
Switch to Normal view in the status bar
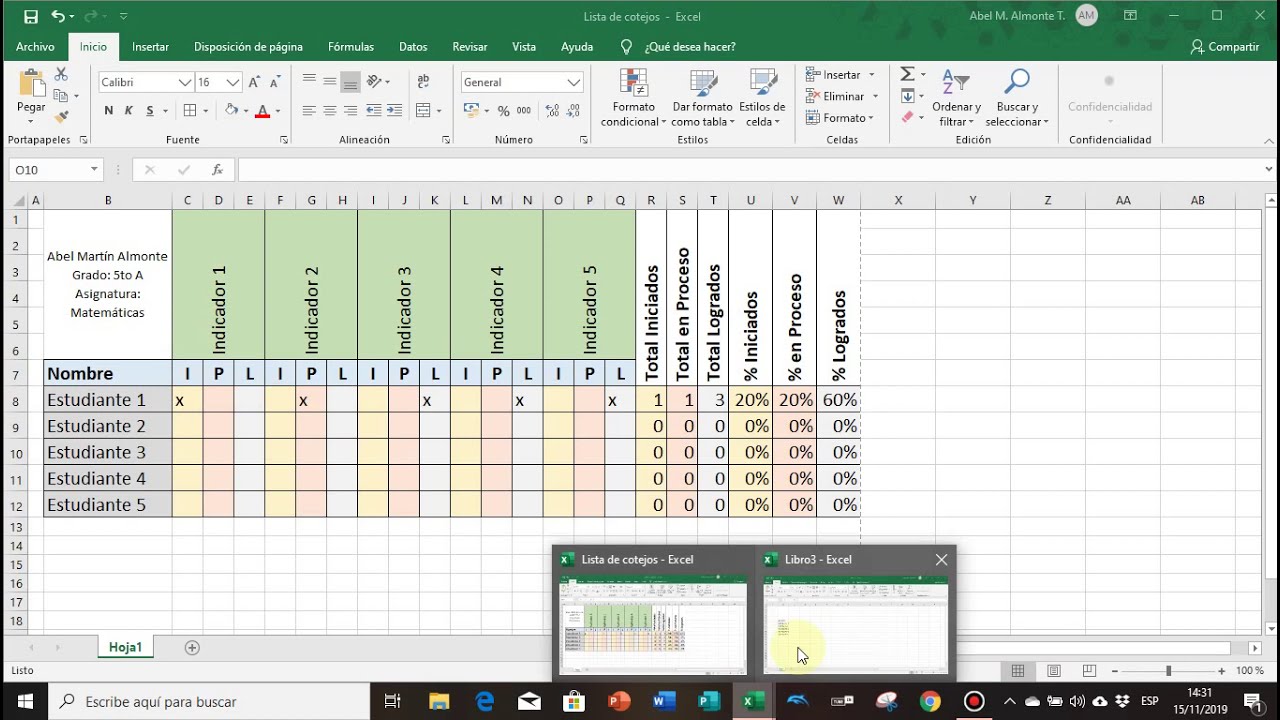(x=1018, y=671)
